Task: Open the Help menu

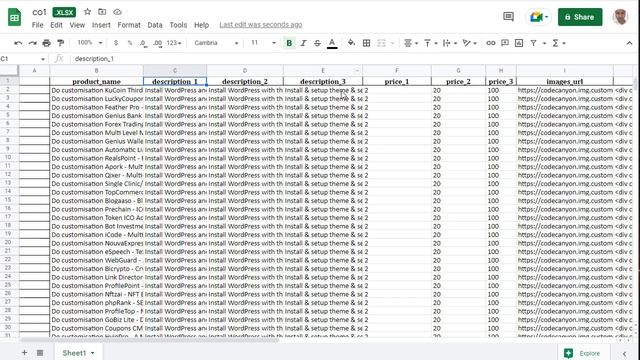Action: click(x=201, y=25)
